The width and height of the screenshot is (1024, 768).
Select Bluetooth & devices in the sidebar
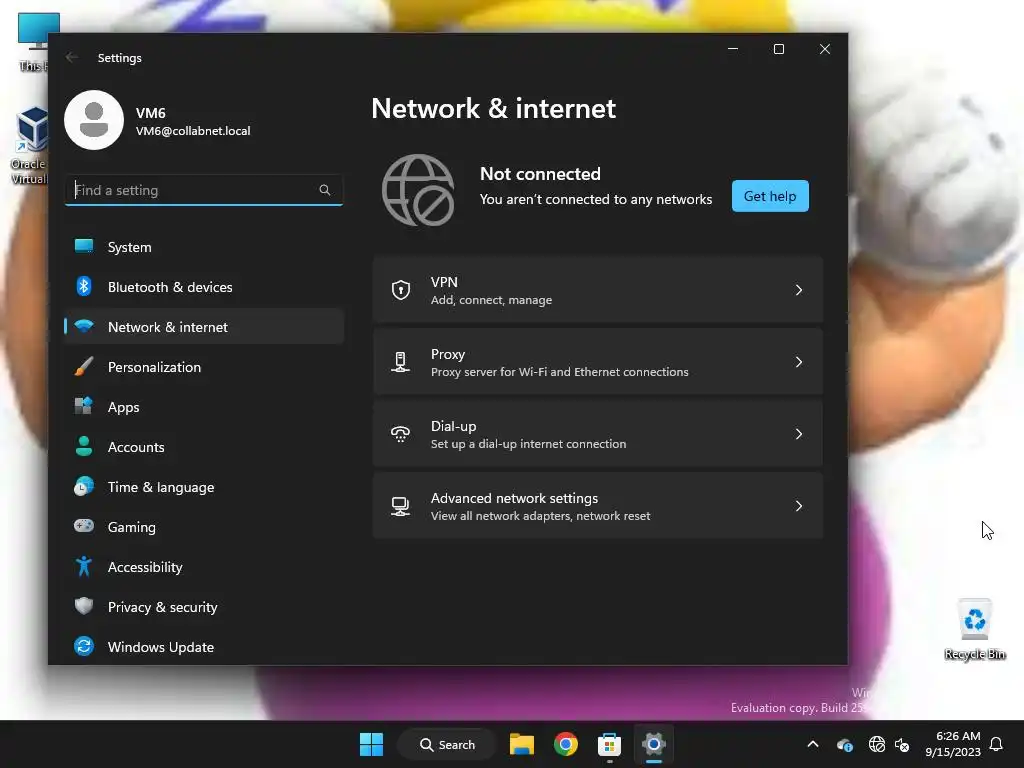[204, 287]
